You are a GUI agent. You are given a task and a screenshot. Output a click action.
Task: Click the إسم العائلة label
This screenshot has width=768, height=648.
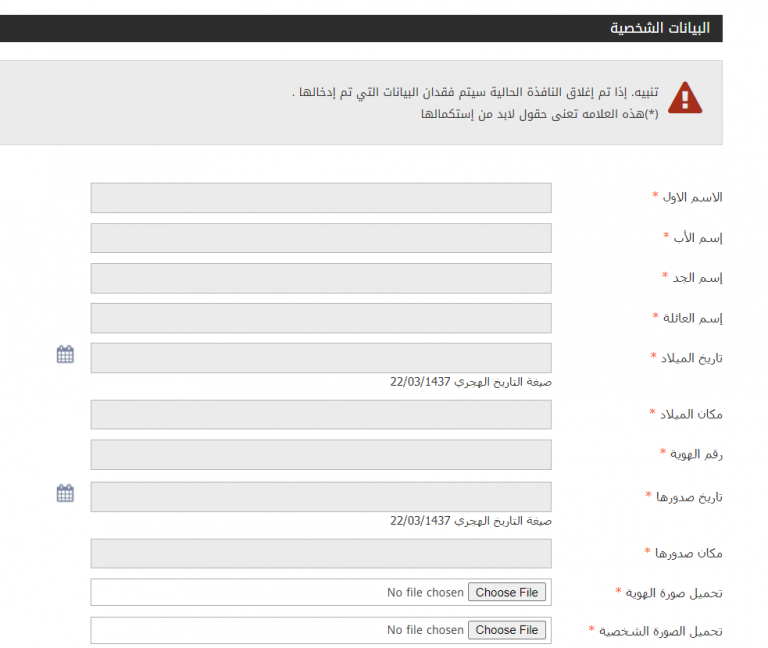point(693,318)
